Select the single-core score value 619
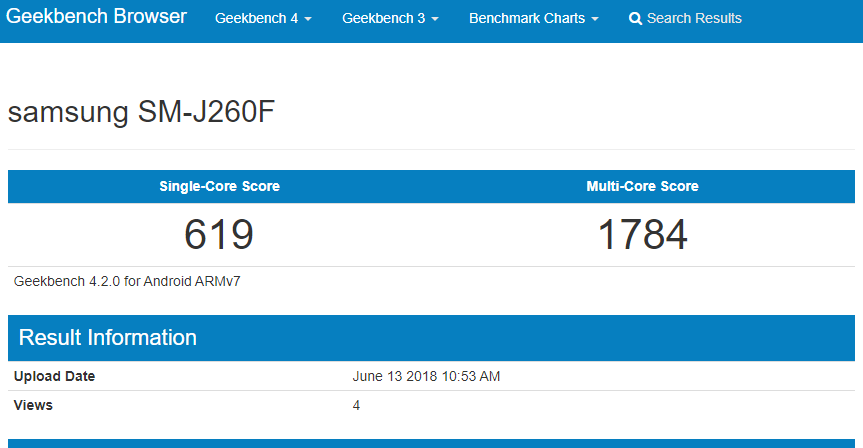 tap(219, 234)
